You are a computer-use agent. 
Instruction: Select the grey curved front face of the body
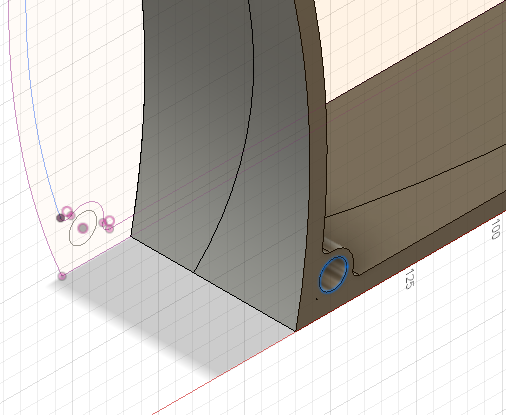(220, 167)
